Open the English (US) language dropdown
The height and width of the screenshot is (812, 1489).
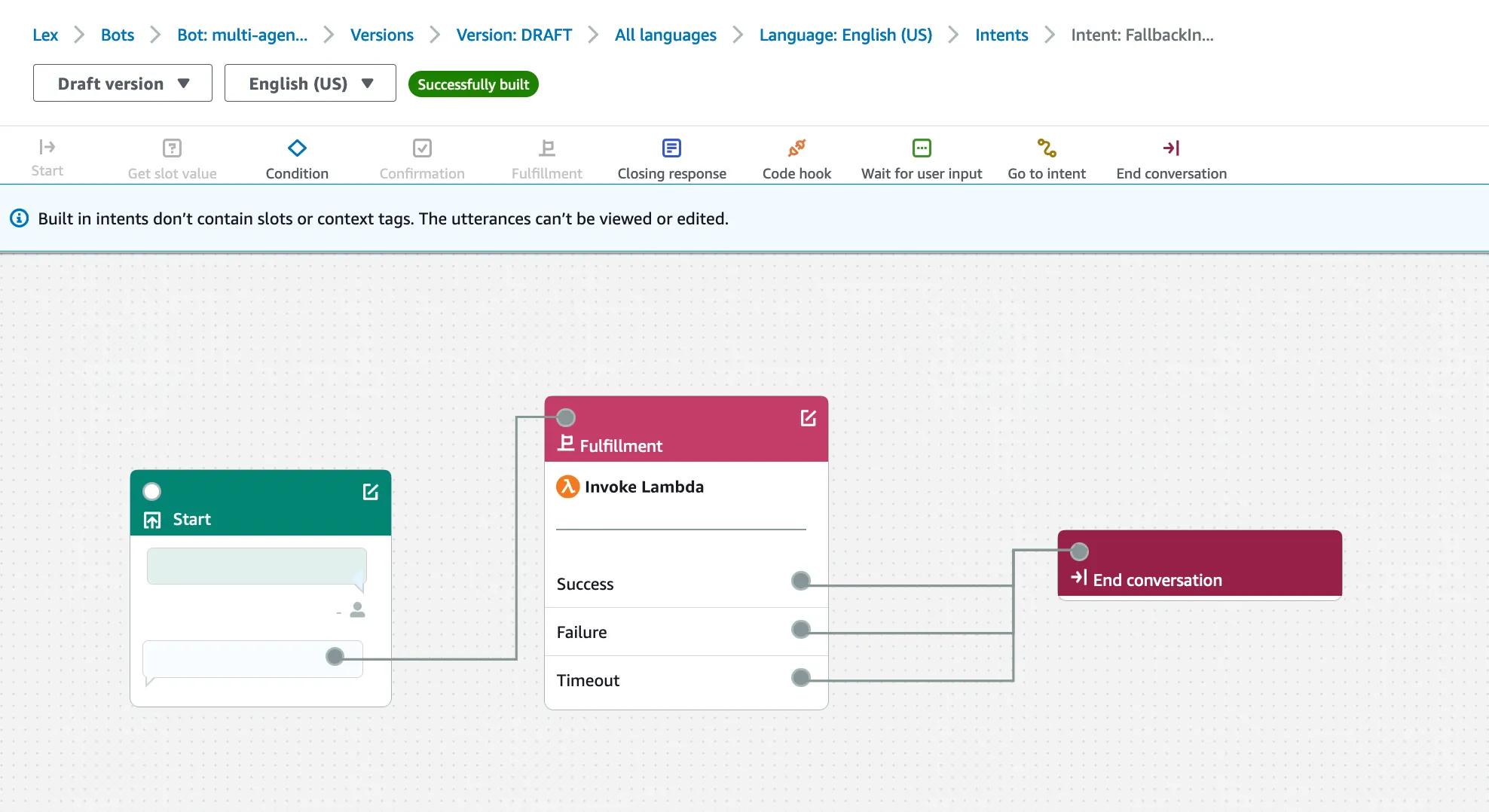tap(310, 83)
